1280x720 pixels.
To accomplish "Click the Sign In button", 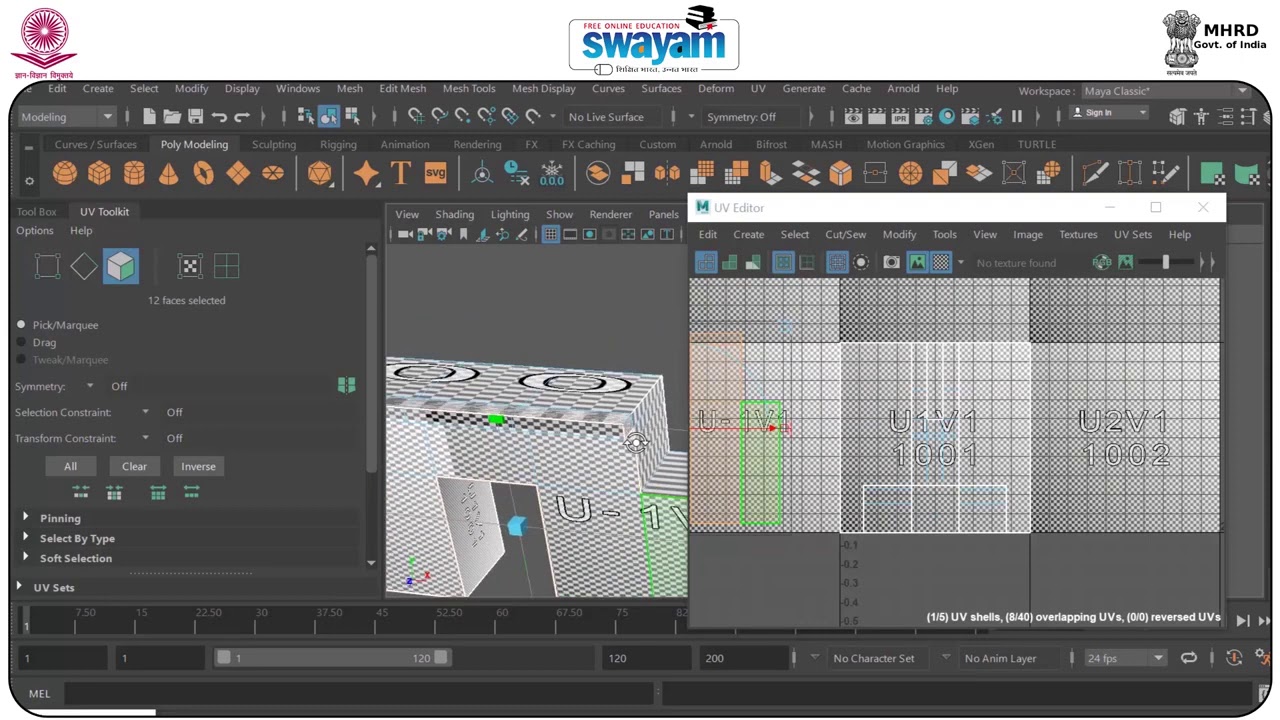I will pyautogui.click(x=1108, y=113).
